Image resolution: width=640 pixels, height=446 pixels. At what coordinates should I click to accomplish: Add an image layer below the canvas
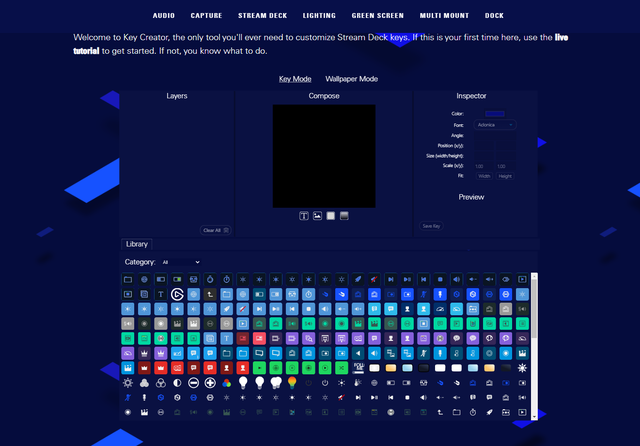317,216
